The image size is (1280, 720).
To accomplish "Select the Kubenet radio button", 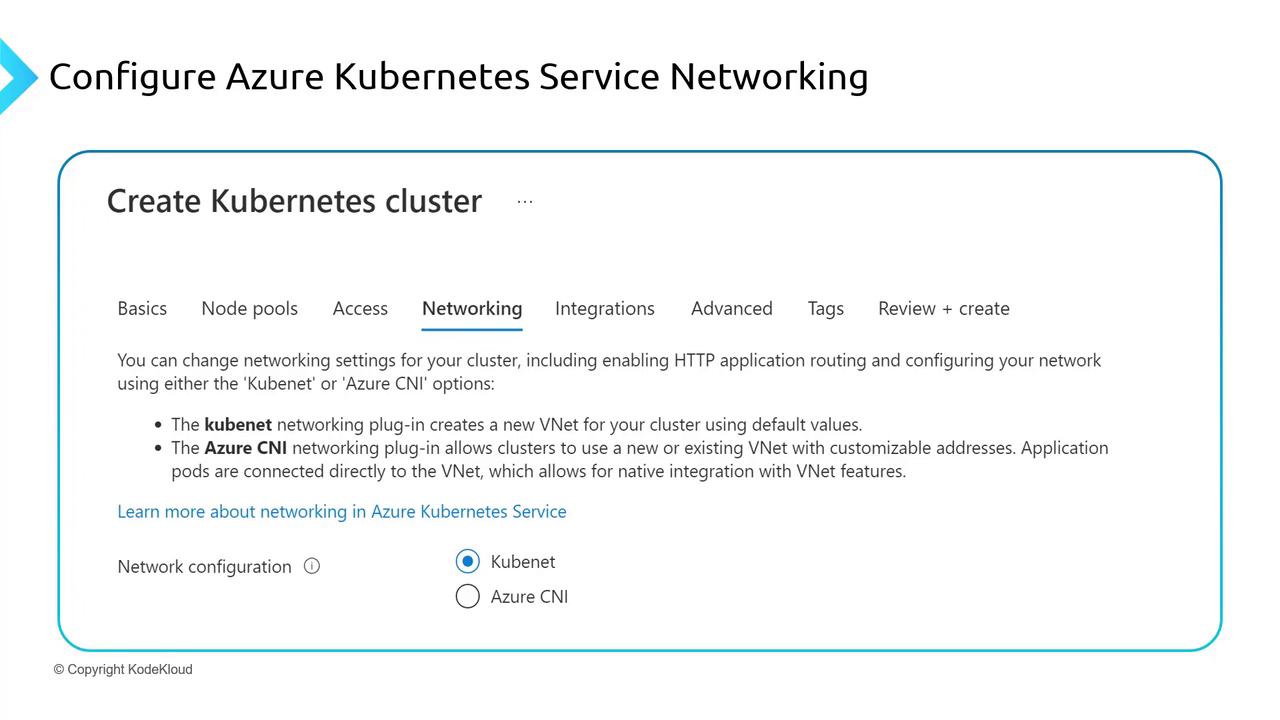I will [467, 562].
